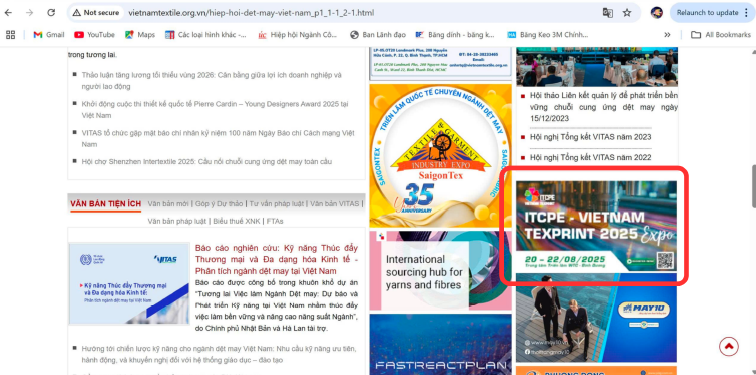The height and width of the screenshot is (375, 756).
Task: Open the YouTube bookmark
Action: [94, 35]
